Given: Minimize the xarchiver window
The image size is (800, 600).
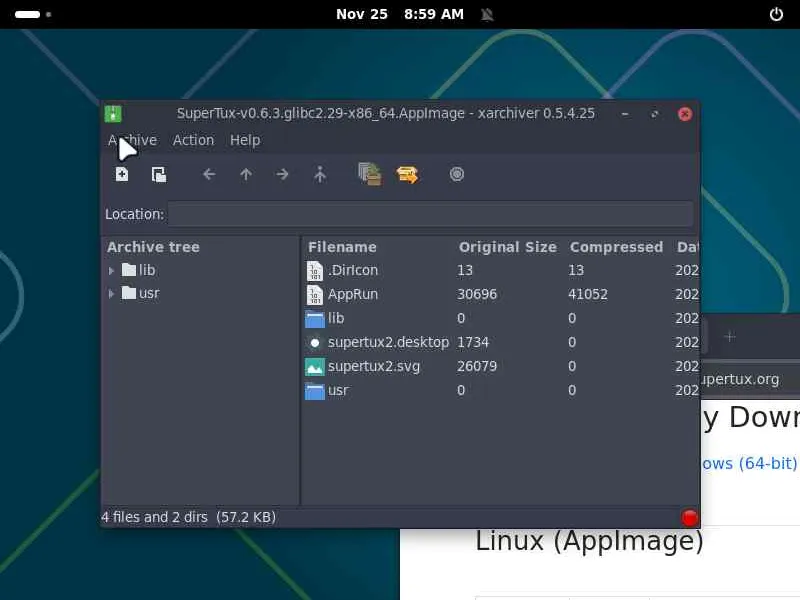Looking at the screenshot, I should coord(625,114).
